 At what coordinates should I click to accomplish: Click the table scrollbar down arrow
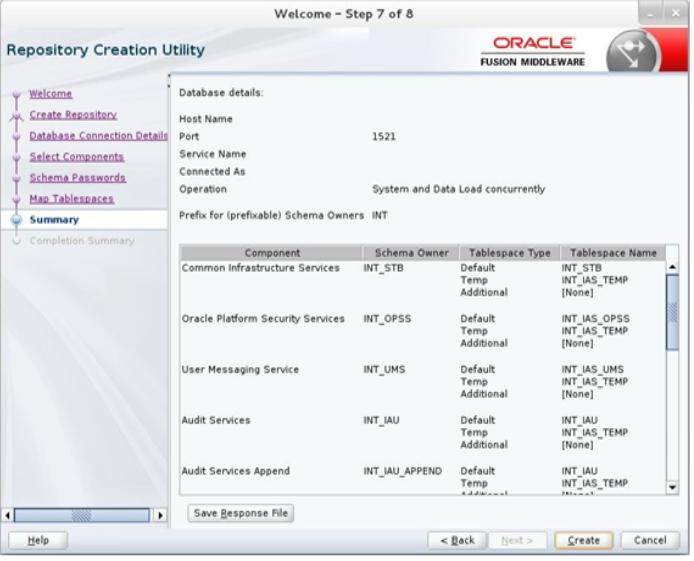(x=672, y=487)
